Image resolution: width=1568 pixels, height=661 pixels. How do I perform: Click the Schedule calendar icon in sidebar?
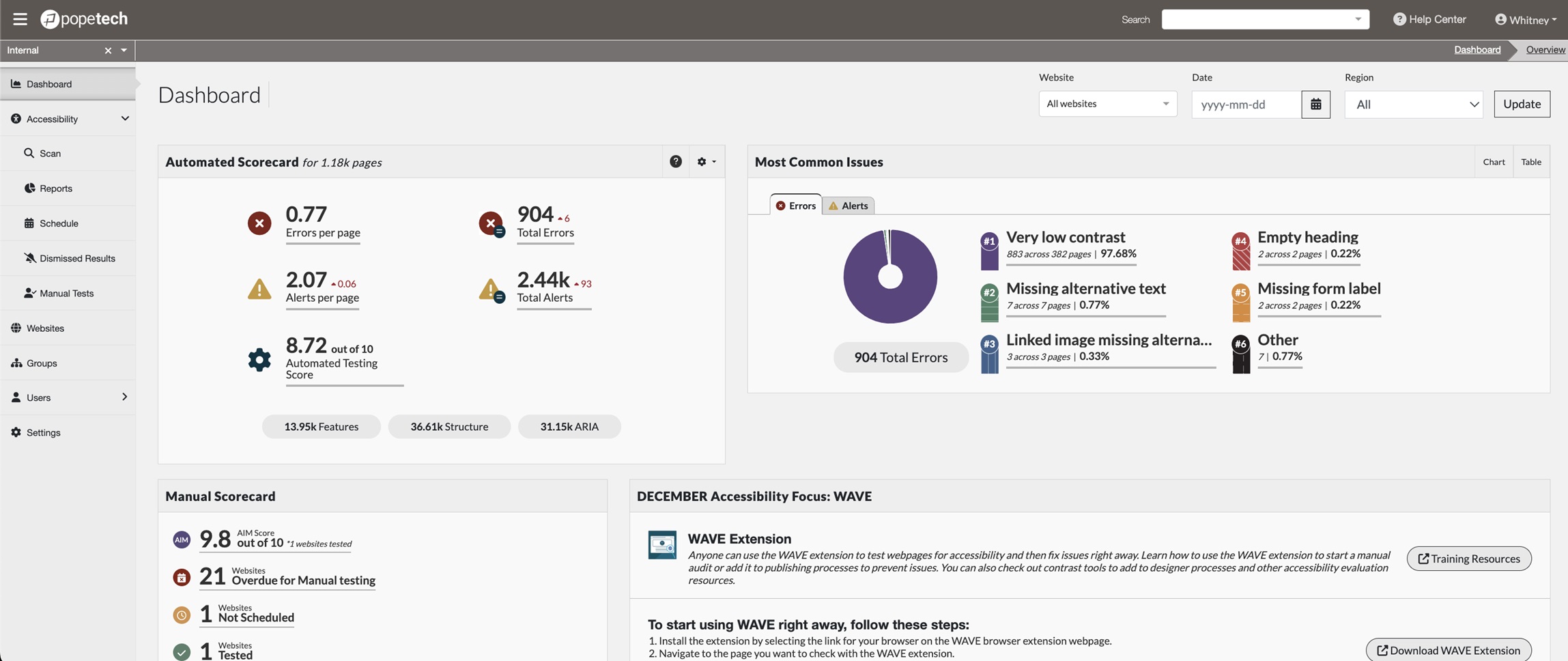tap(29, 223)
